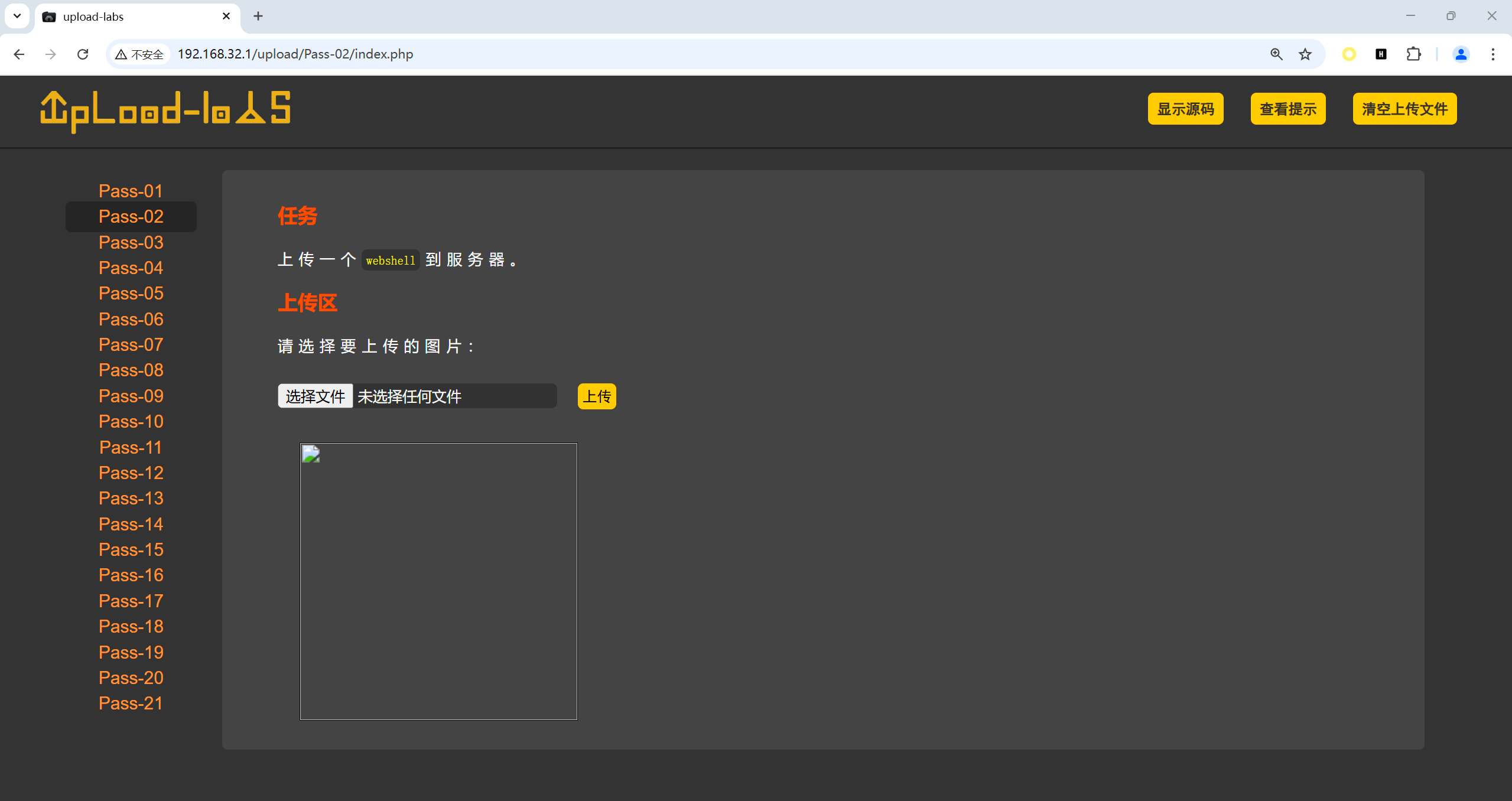Viewport: 1512px width, 801px height.
Task: Go to Pass-05 in the sidebar
Action: 131,294
